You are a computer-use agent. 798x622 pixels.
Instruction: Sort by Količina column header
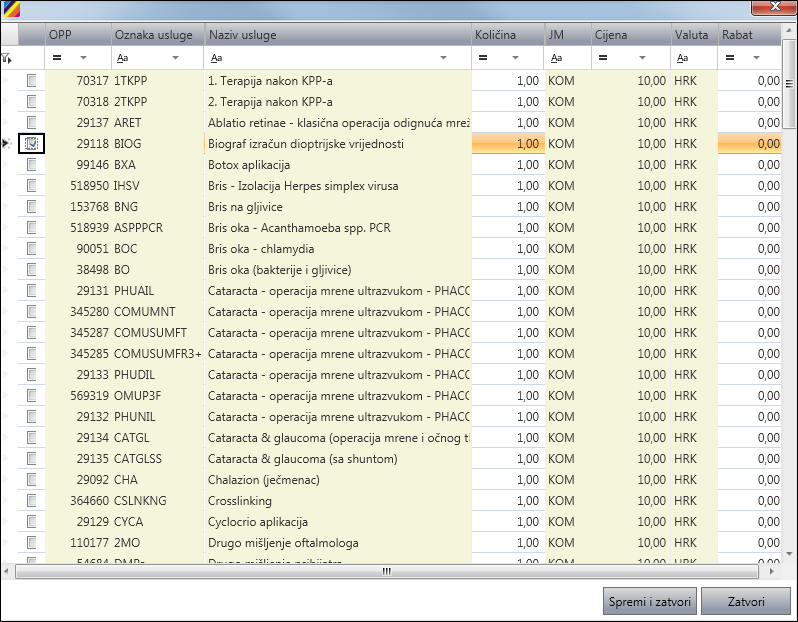508,35
